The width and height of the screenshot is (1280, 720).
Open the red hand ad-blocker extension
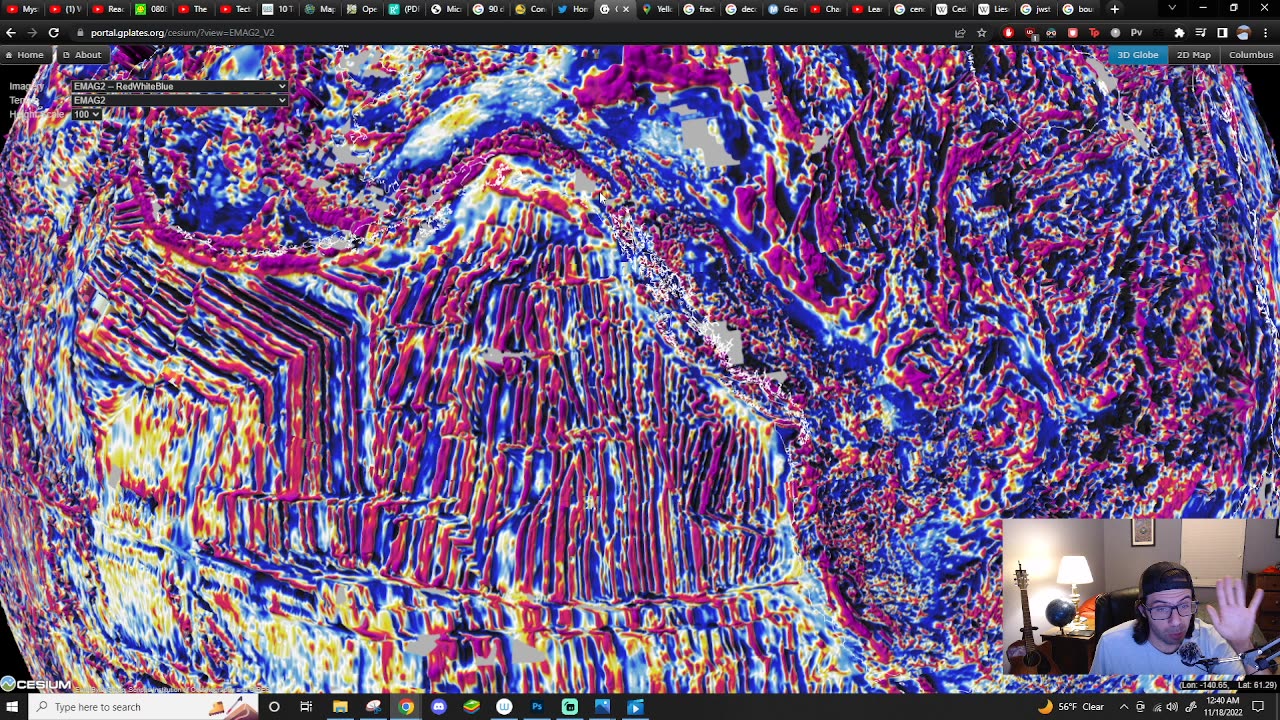tap(1008, 32)
